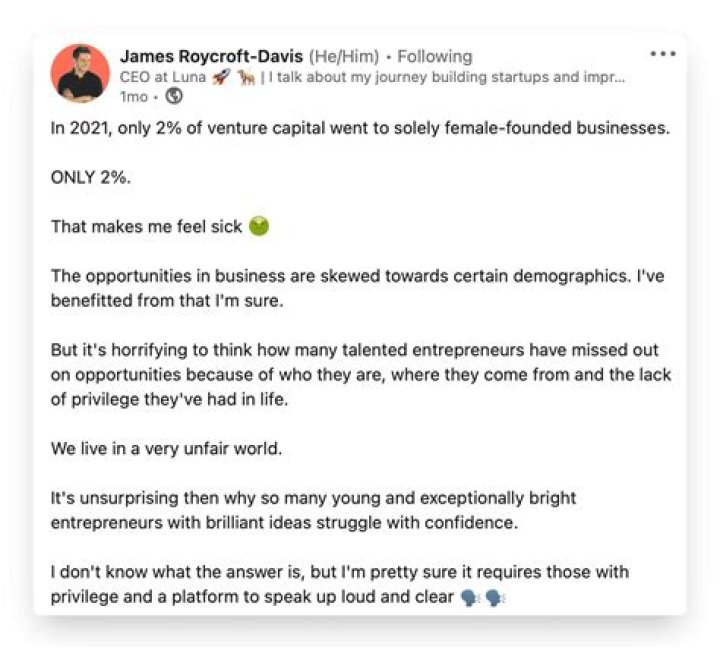Image resolution: width=720 pixels, height=650 pixels.
Task: Click 'We live in a very unfair world.'
Action: pyautogui.click(x=167, y=448)
